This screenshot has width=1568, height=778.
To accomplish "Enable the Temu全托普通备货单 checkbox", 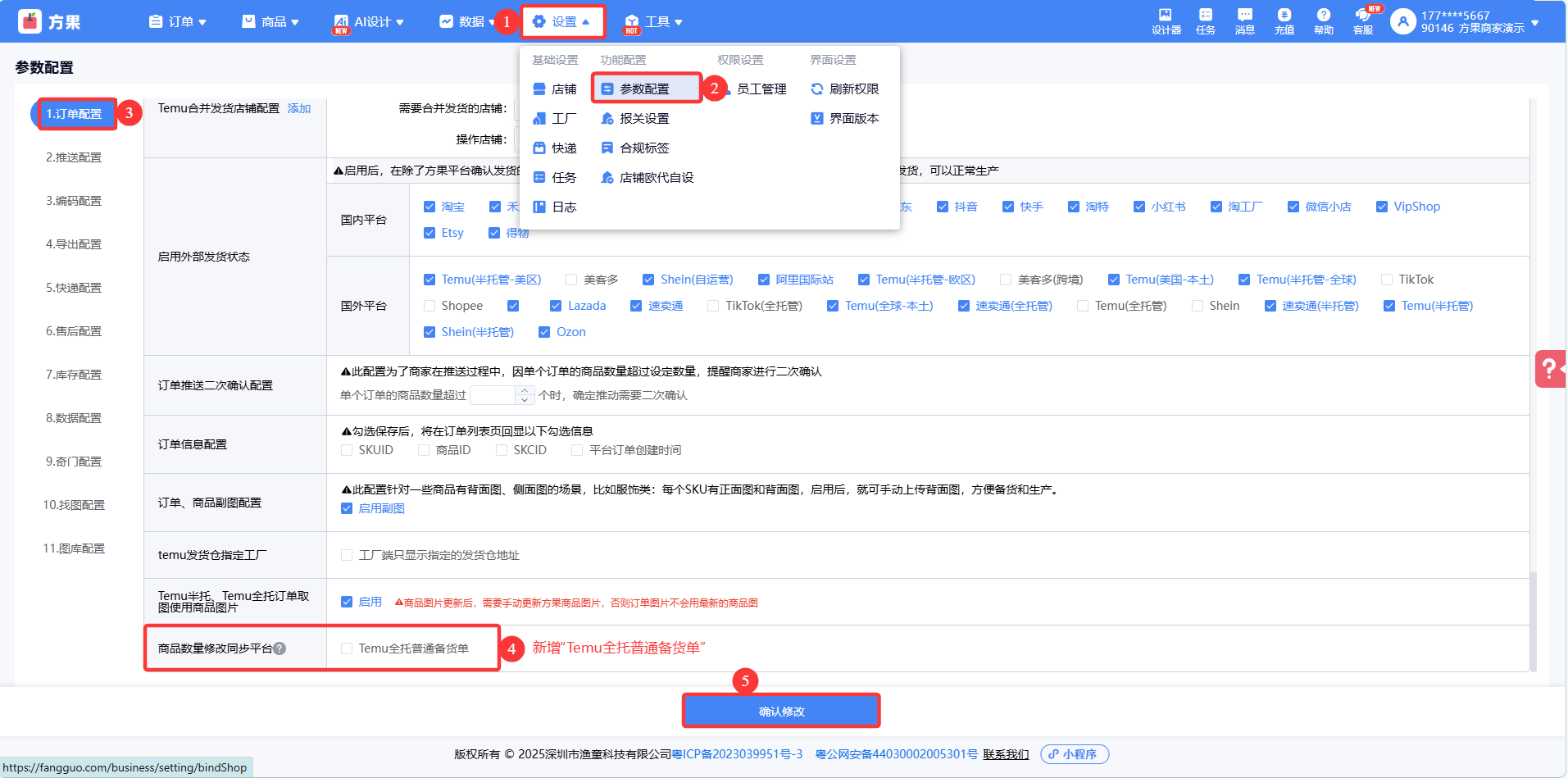I will tap(347, 648).
